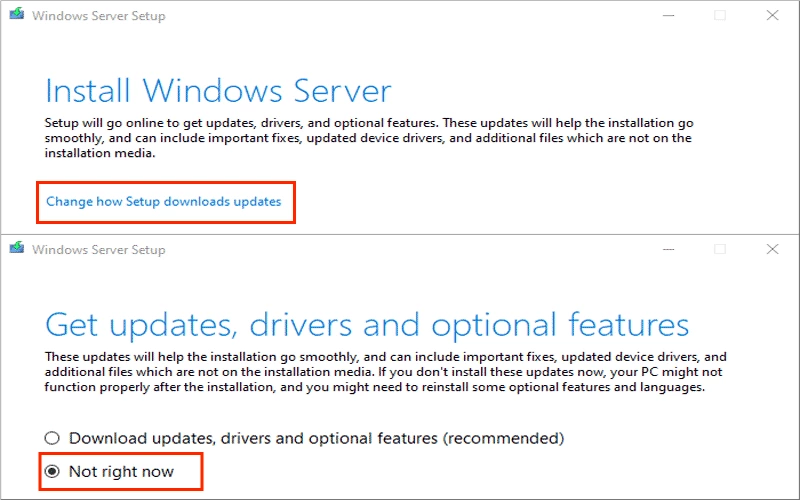The image size is (800, 500).
Task: Minimize the upper Windows Server Setup window
Action: click(668, 15)
